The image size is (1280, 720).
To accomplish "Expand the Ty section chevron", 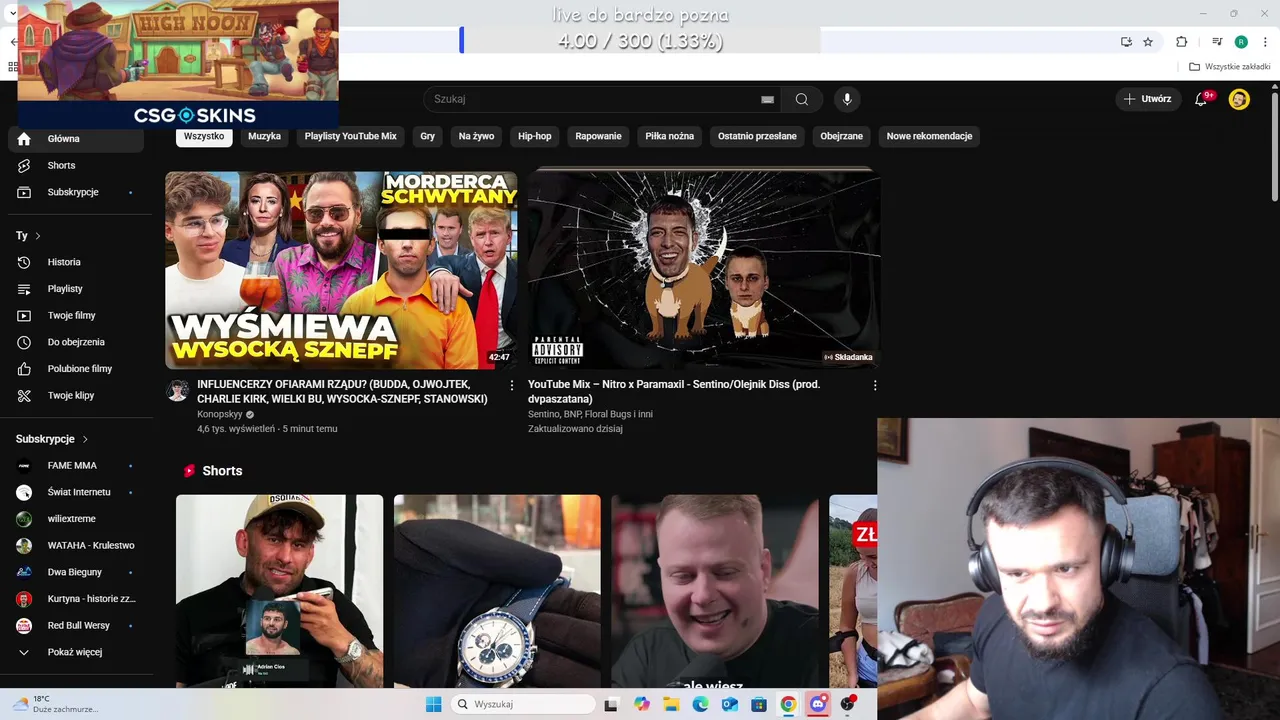I will tap(38, 236).
